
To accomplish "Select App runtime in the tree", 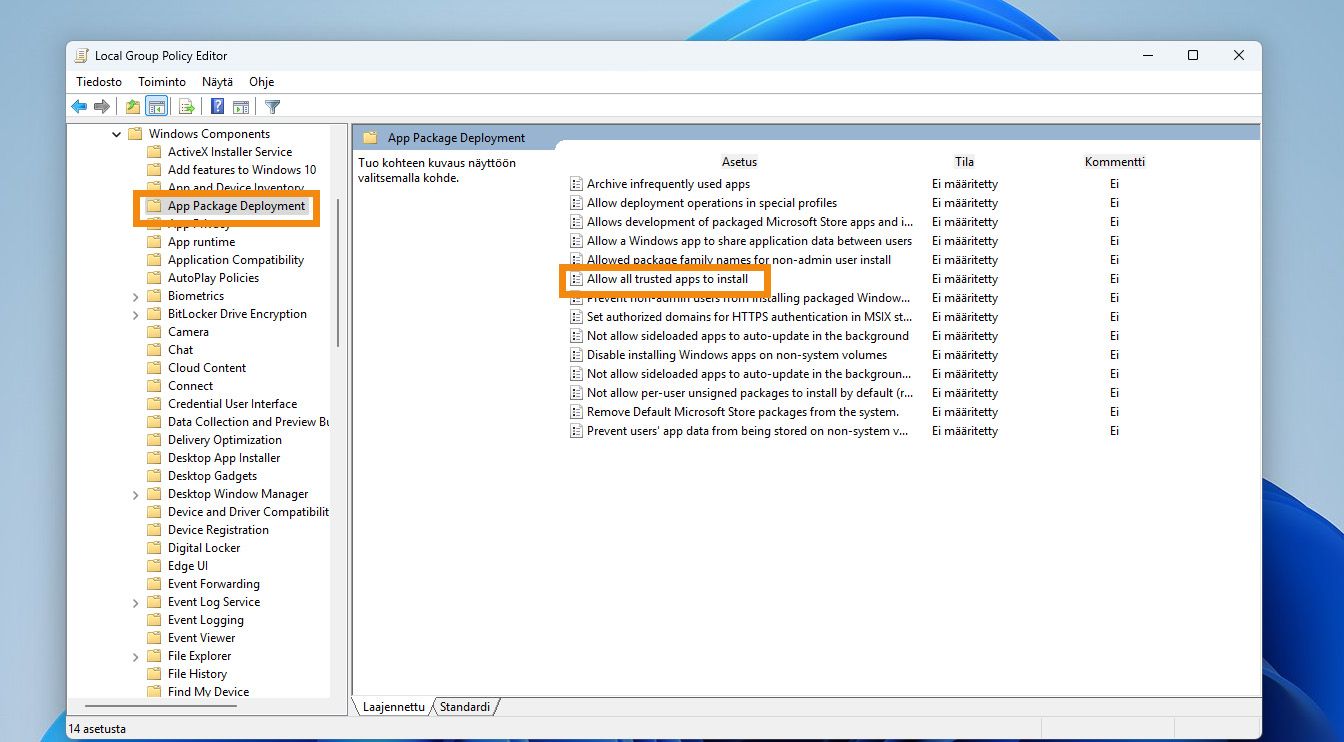I will [202, 242].
